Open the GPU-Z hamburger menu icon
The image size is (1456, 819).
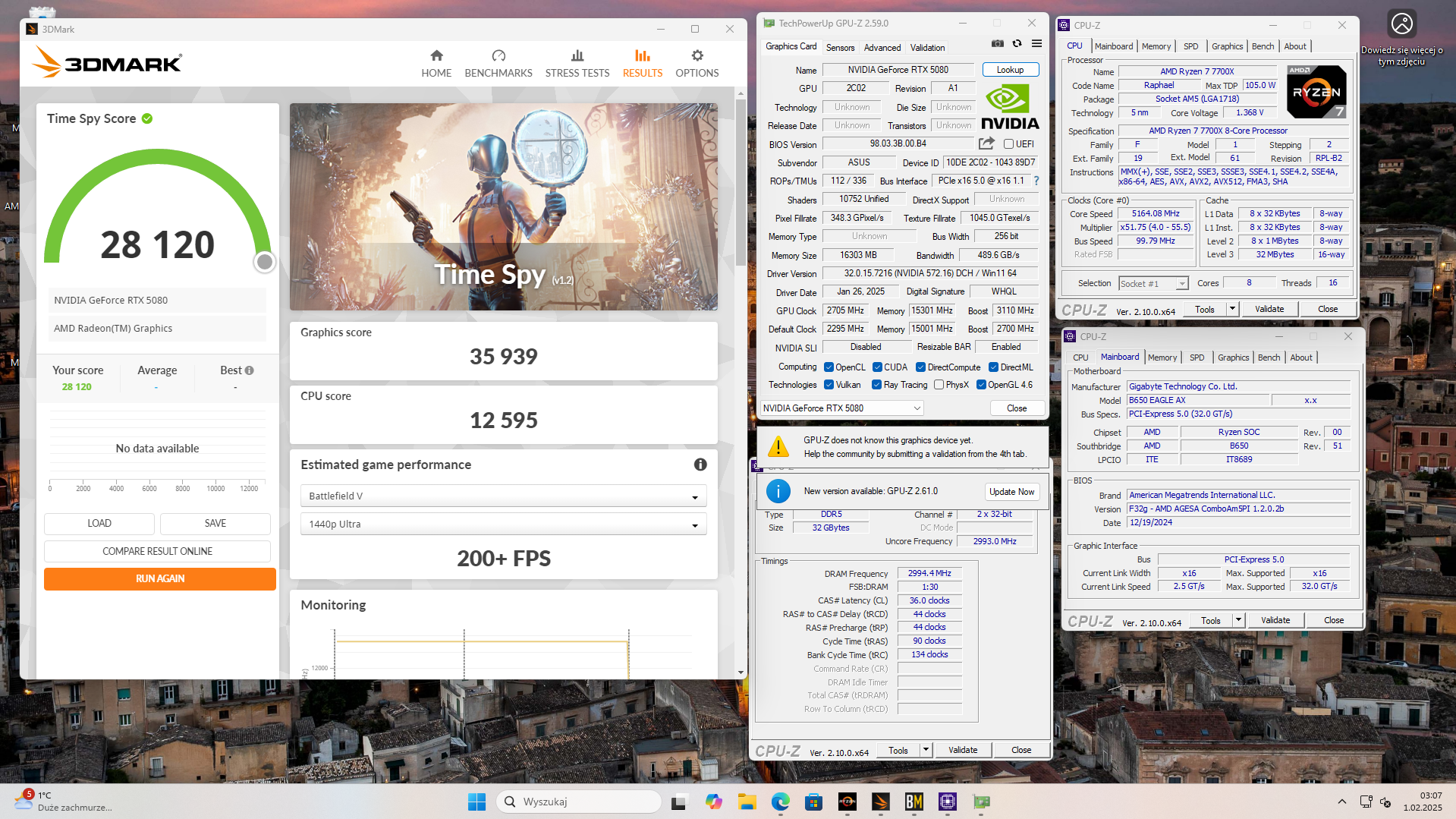[x=1036, y=44]
